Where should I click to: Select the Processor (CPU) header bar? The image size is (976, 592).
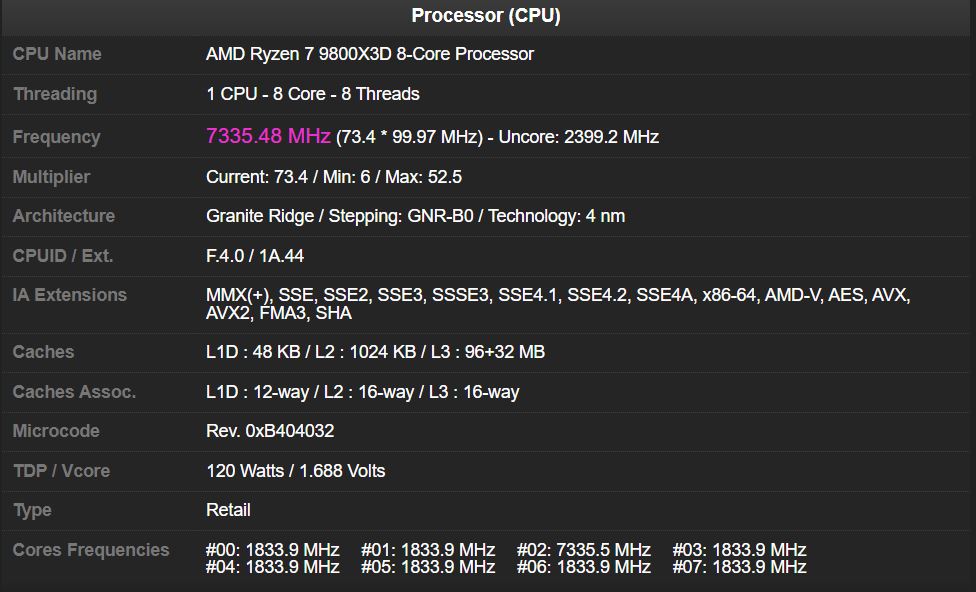point(488,15)
